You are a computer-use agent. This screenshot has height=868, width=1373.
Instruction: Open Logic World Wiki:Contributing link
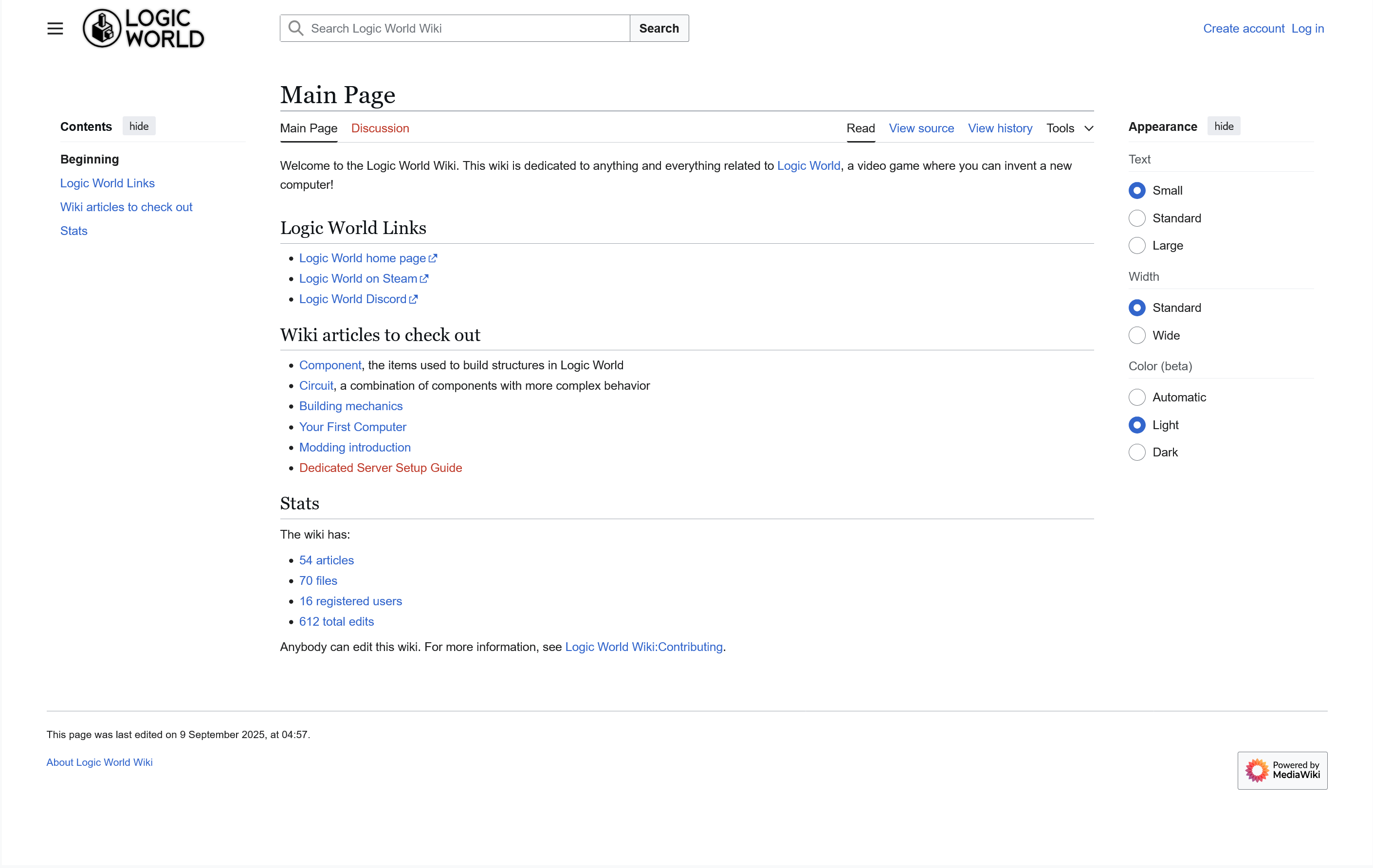tap(644, 647)
